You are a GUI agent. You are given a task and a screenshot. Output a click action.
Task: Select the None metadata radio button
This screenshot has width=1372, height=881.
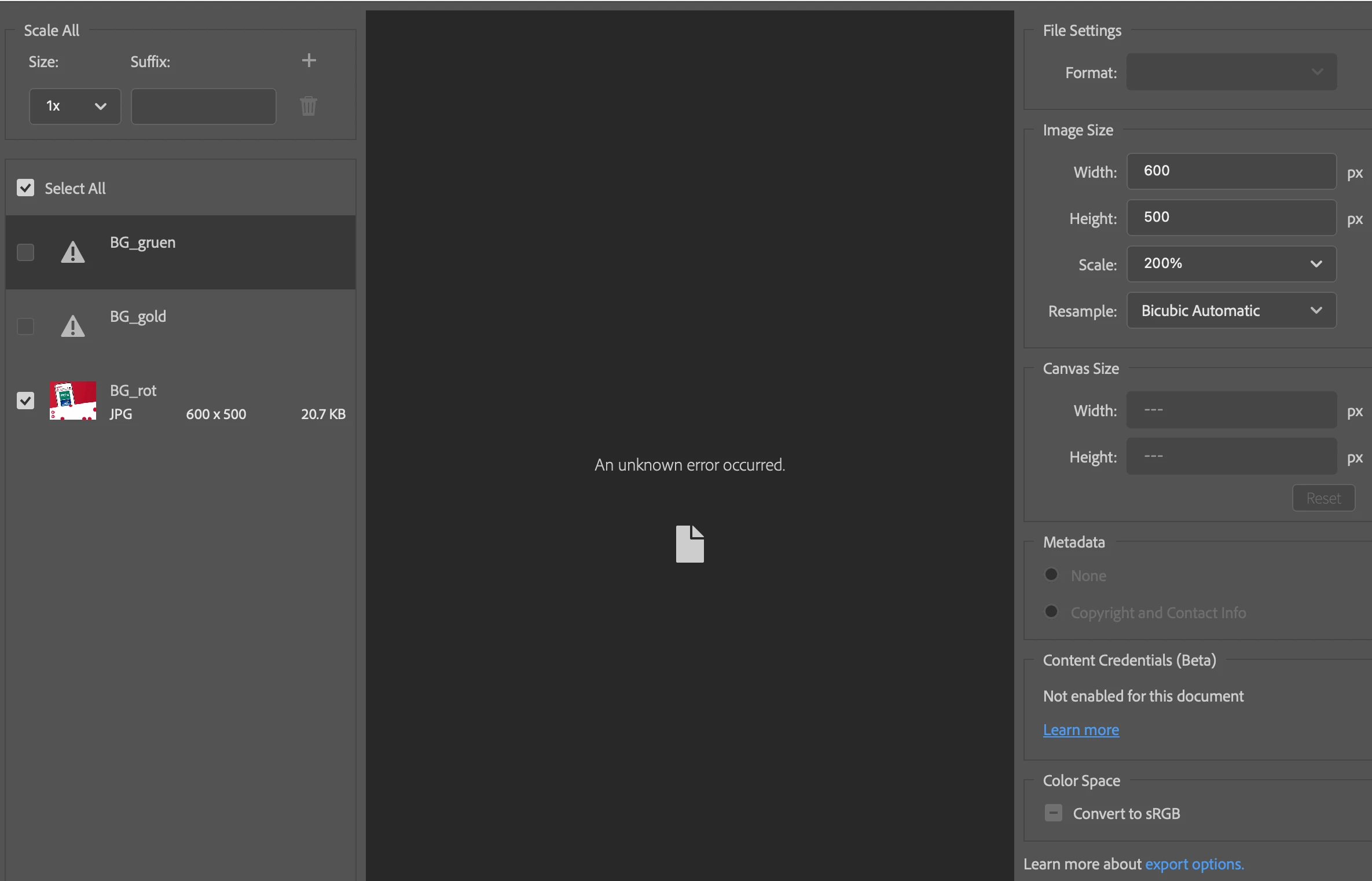point(1051,575)
